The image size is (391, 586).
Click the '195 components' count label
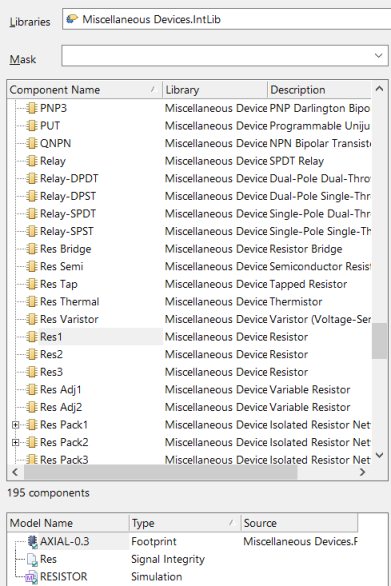pyautogui.click(x=48, y=493)
